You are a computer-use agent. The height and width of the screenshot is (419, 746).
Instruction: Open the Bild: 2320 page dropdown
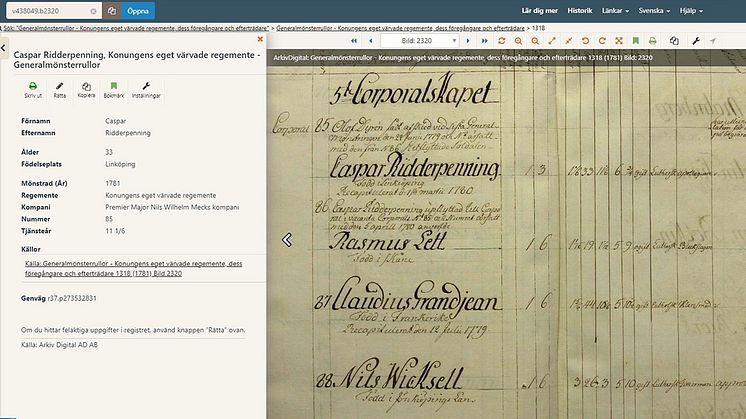[x=422, y=41]
